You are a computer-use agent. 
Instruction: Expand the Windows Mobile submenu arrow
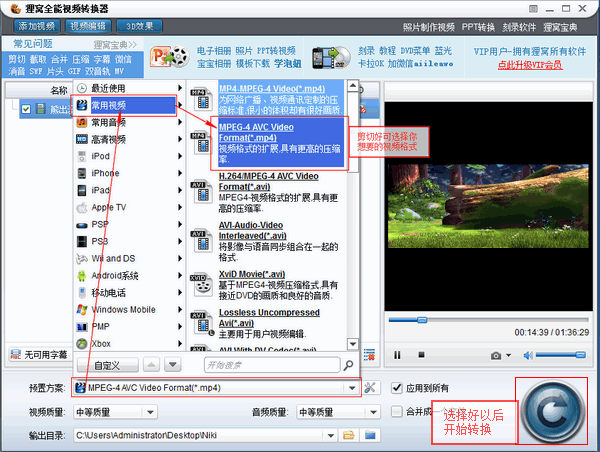(x=179, y=309)
